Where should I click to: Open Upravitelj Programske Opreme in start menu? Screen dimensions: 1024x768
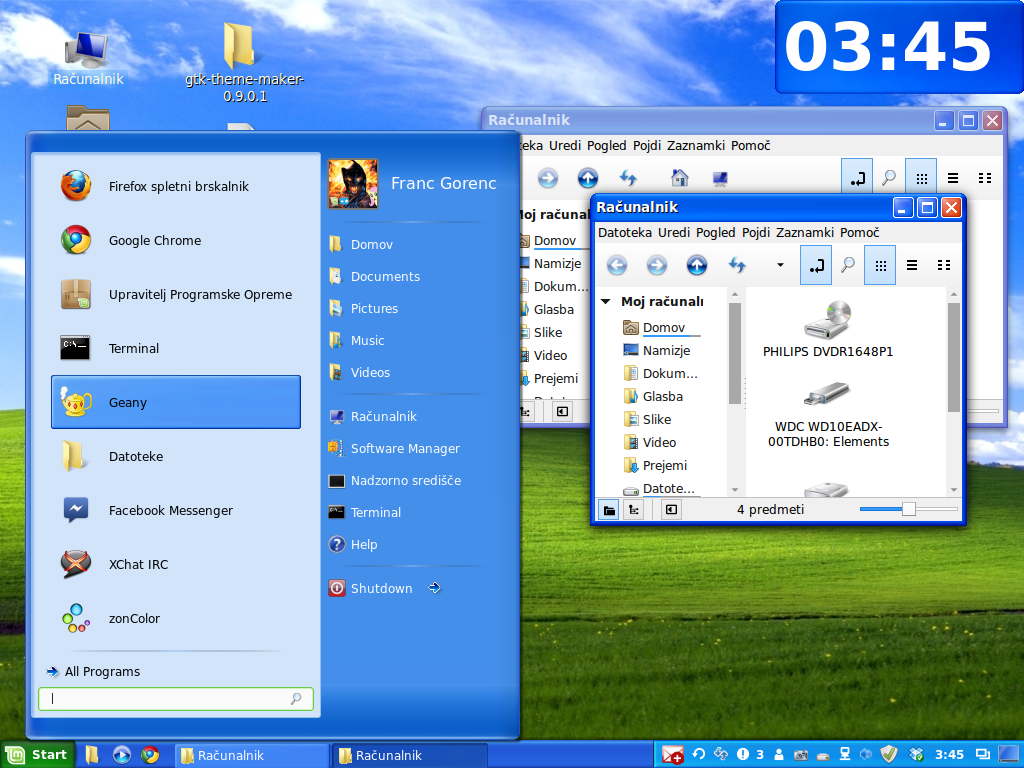pyautogui.click(x=176, y=295)
